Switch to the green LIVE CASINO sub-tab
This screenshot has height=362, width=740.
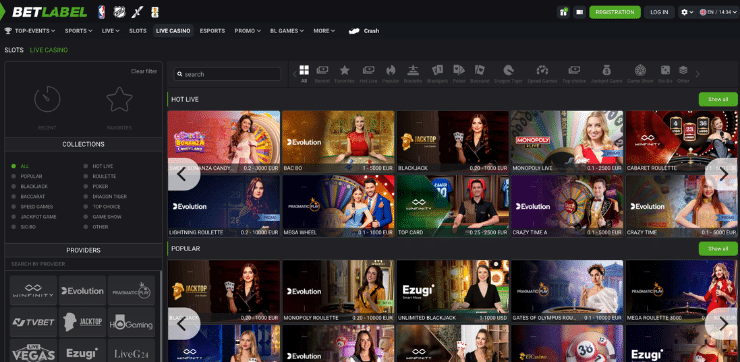tap(49, 50)
